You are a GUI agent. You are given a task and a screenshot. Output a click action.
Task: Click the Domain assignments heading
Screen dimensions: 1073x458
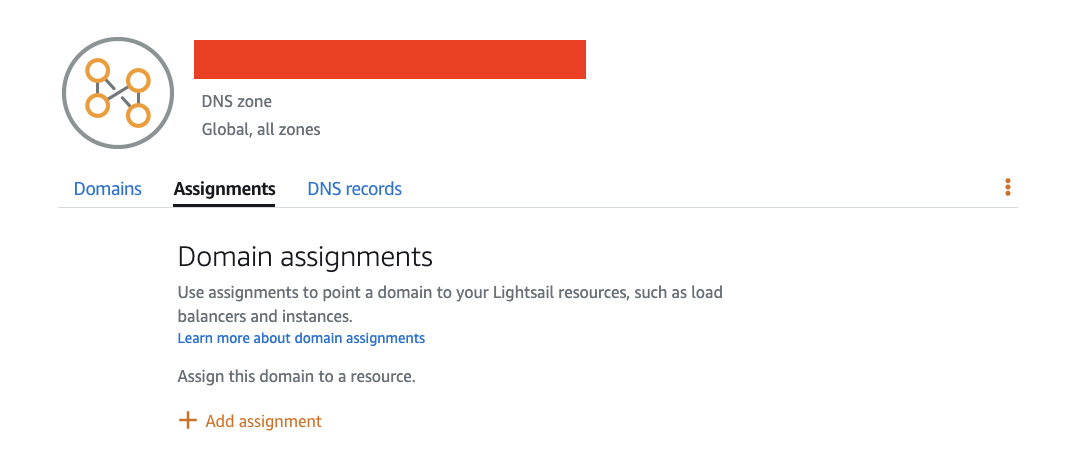(x=305, y=257)
